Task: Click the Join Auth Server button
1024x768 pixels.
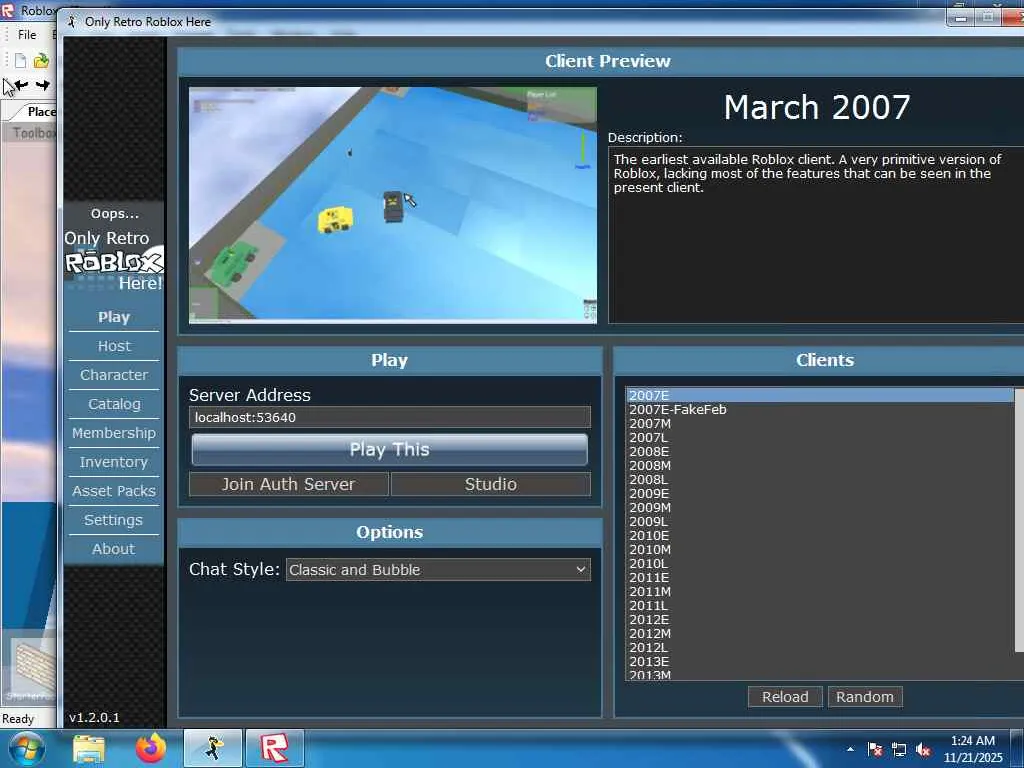Action: [x=289, y=484]
